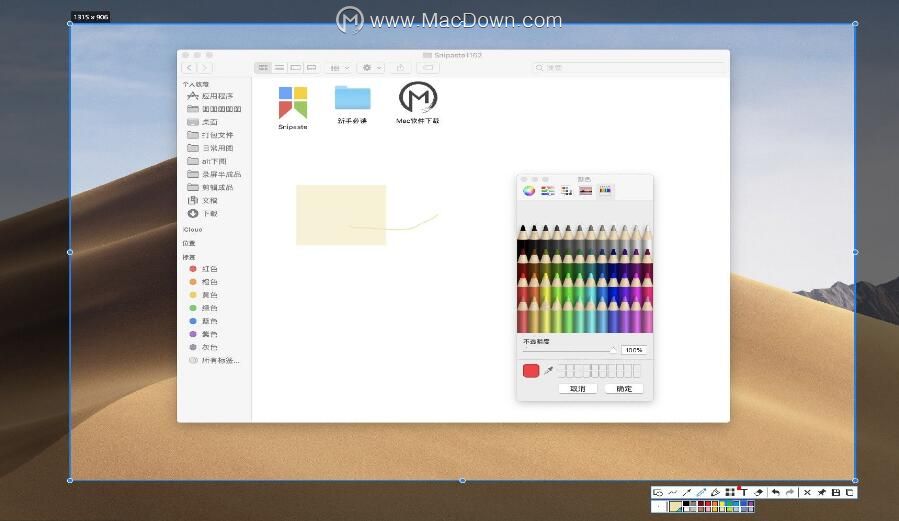Click the Finder search field
The height and width of the screenshot is (521, 899).
pos(628,68)
